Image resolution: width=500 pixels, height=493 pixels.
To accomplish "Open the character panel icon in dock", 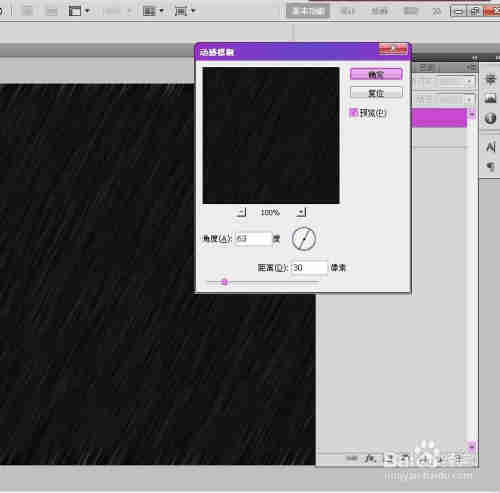I will tap(490, 146).
